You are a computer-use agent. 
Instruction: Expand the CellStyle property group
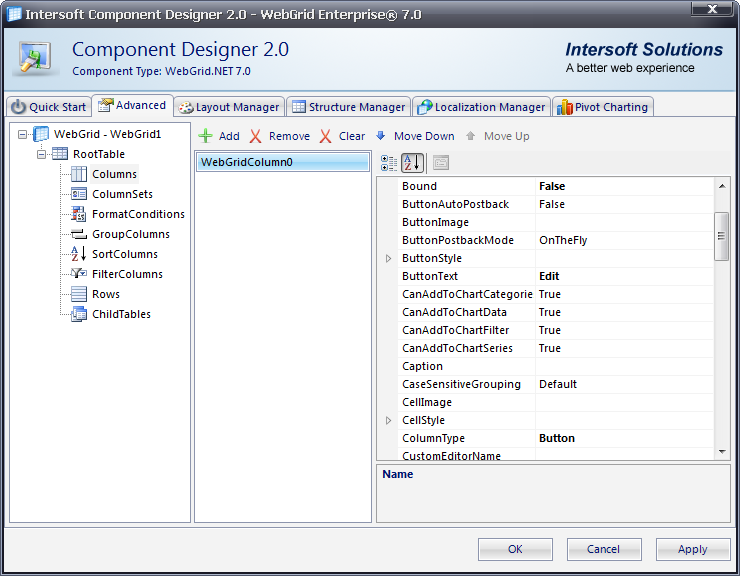[389, 421]
